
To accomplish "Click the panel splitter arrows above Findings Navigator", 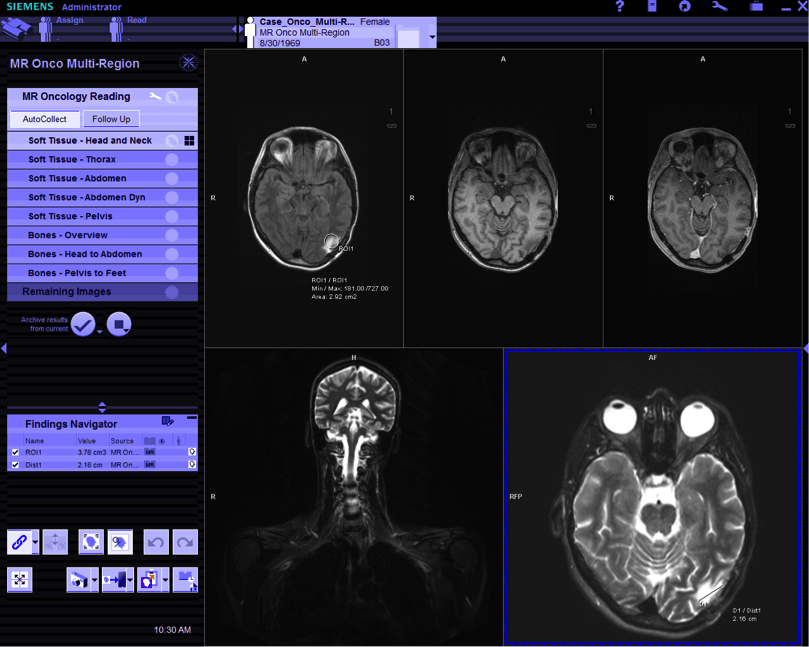I will click(102, 407).
